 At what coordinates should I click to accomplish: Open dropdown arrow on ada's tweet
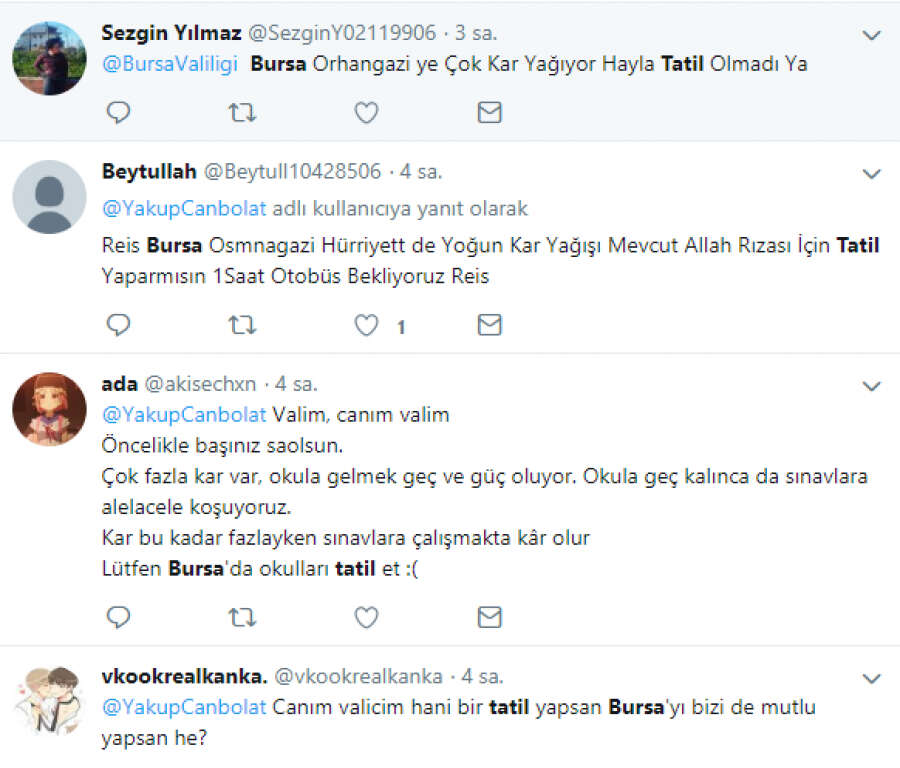point(871,386)
